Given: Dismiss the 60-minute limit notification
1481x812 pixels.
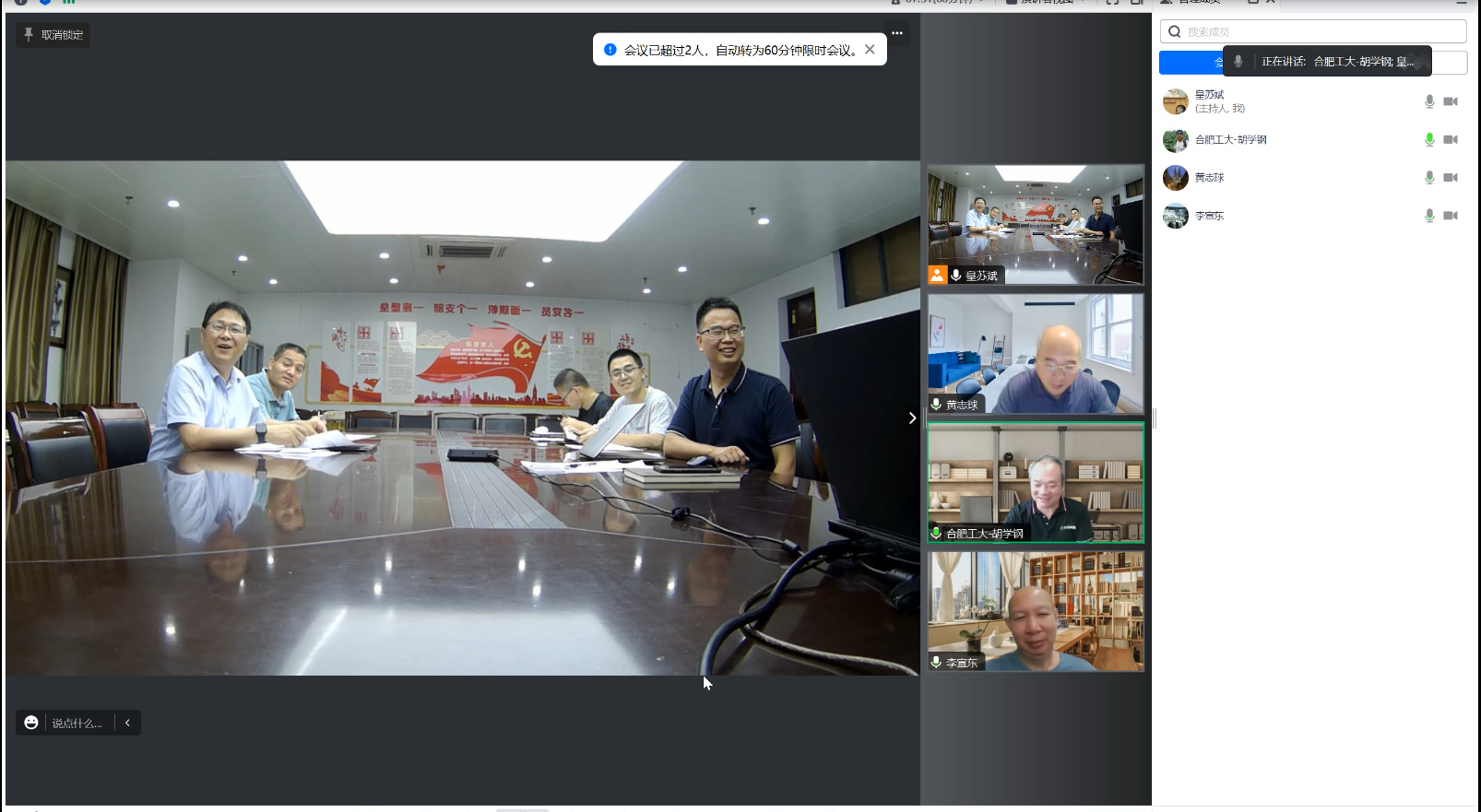Looking at the screenshot, I should pyautogui.click(x=870, y=50).
